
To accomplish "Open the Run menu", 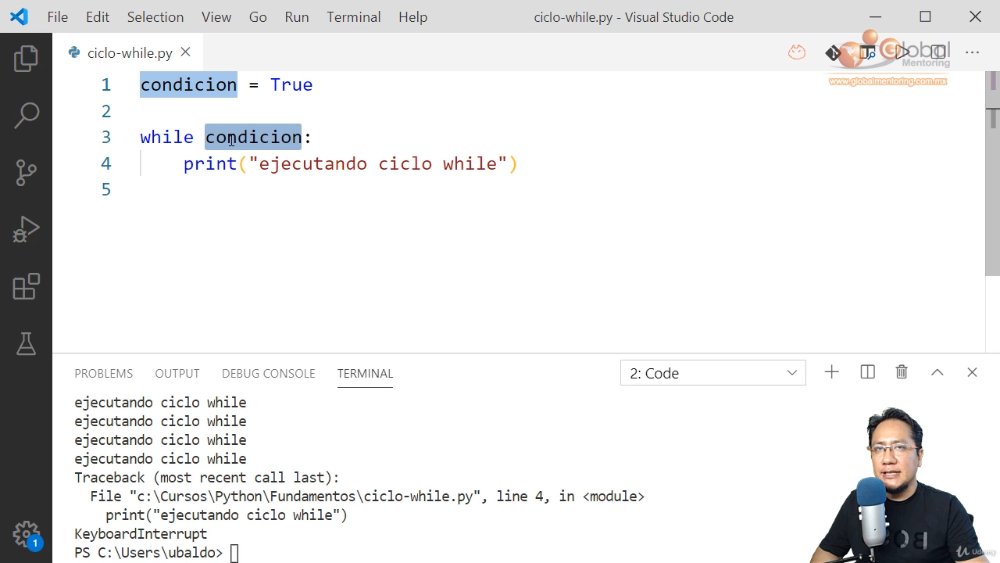I will pyautogui.click(x=297, y=17).
